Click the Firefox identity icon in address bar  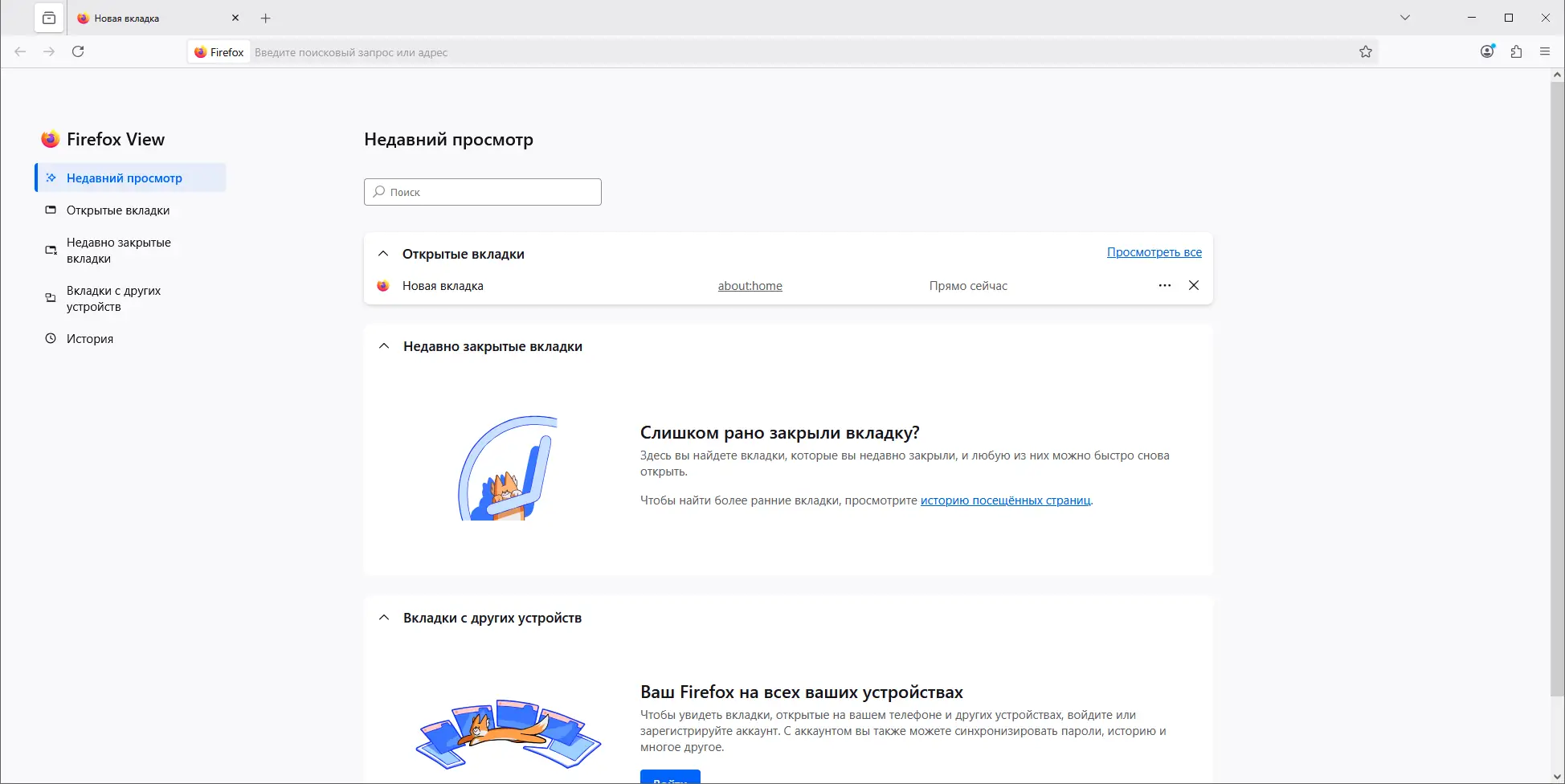point(219,52)
